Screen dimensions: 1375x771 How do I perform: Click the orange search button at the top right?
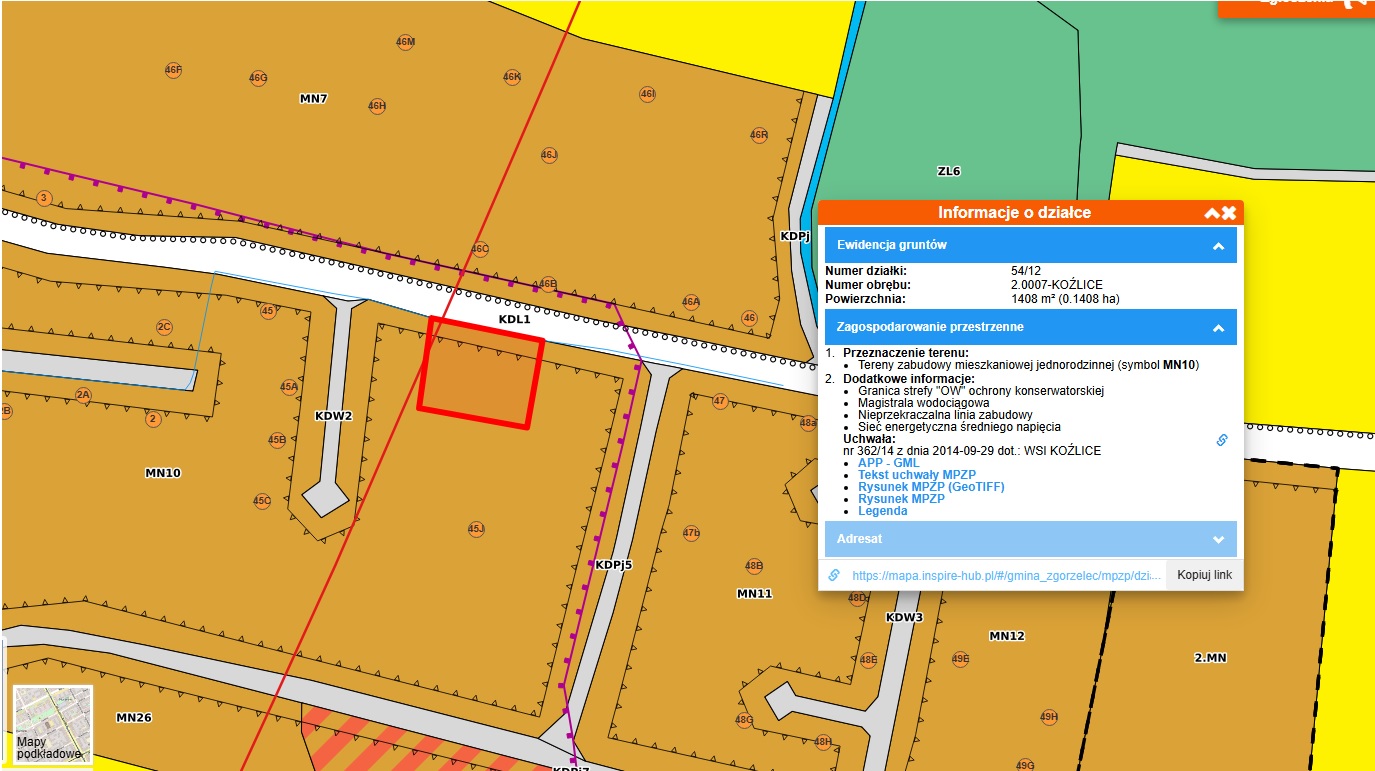coord(1300,5)
